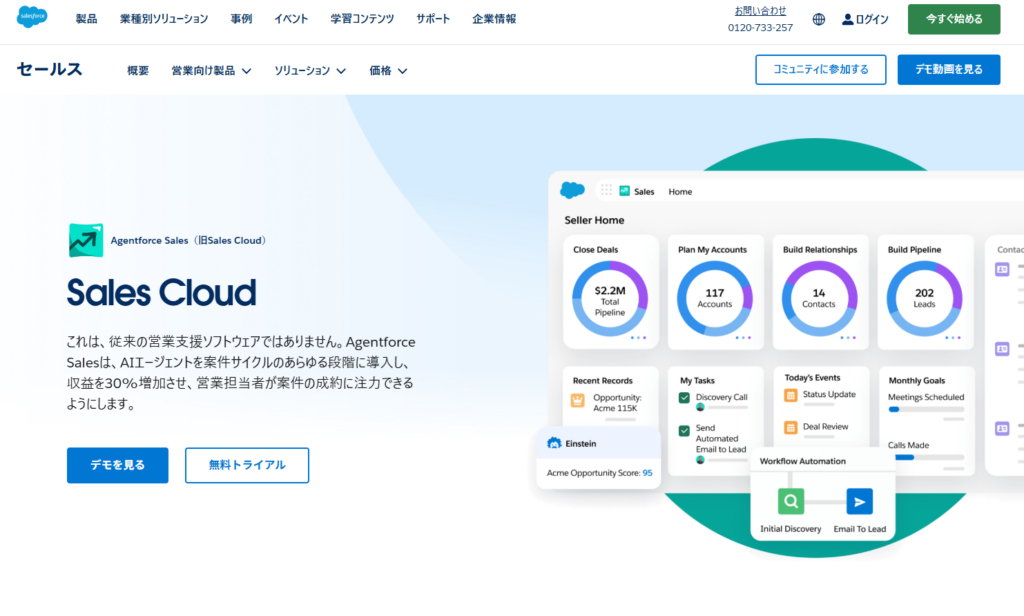Click the 今すぐ始める button
The height and width of the screenshot is (616, 1024).
(x=953, y=19)
